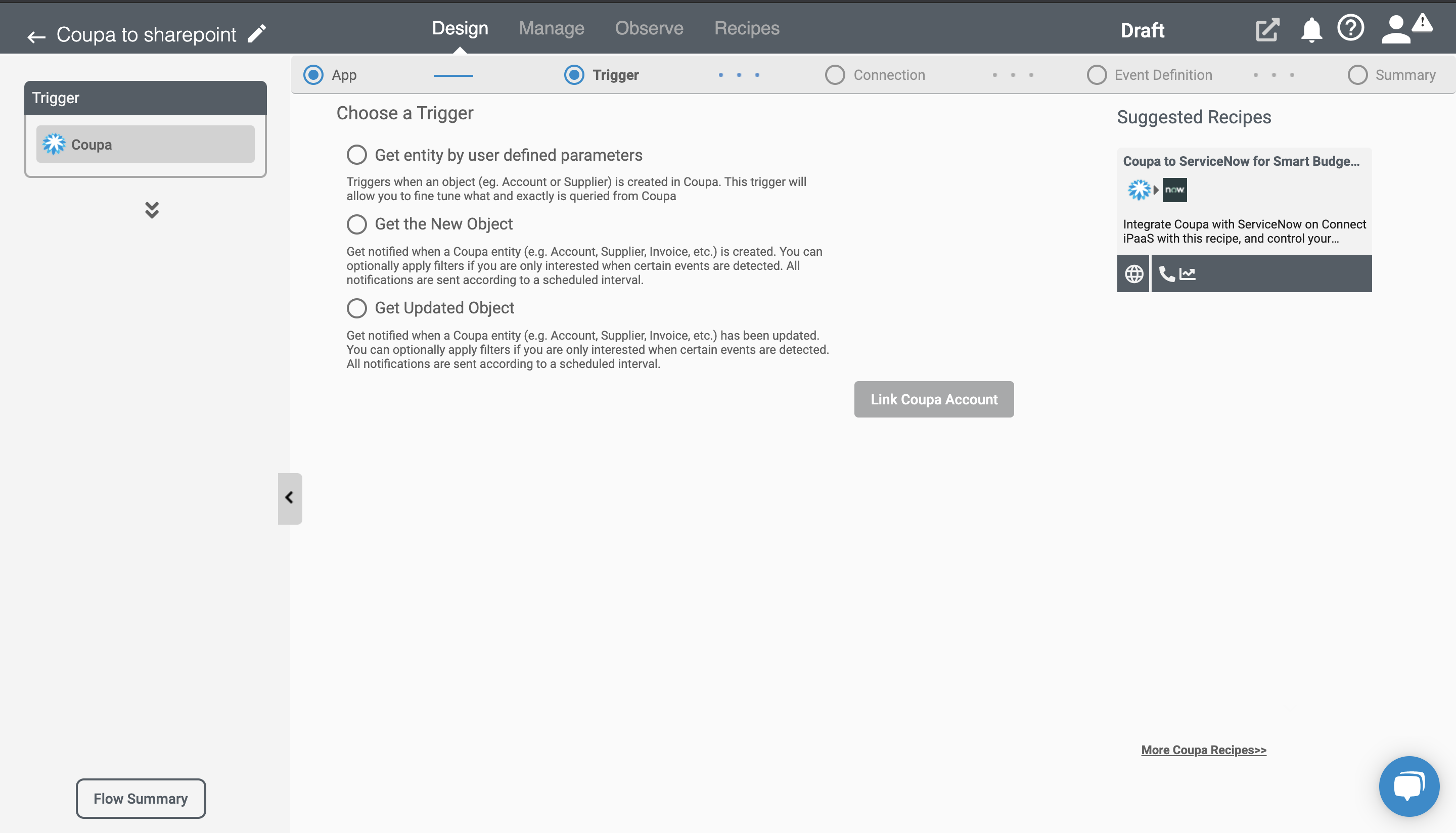
Task: Switch to the Observe tab
Action: 648,28
